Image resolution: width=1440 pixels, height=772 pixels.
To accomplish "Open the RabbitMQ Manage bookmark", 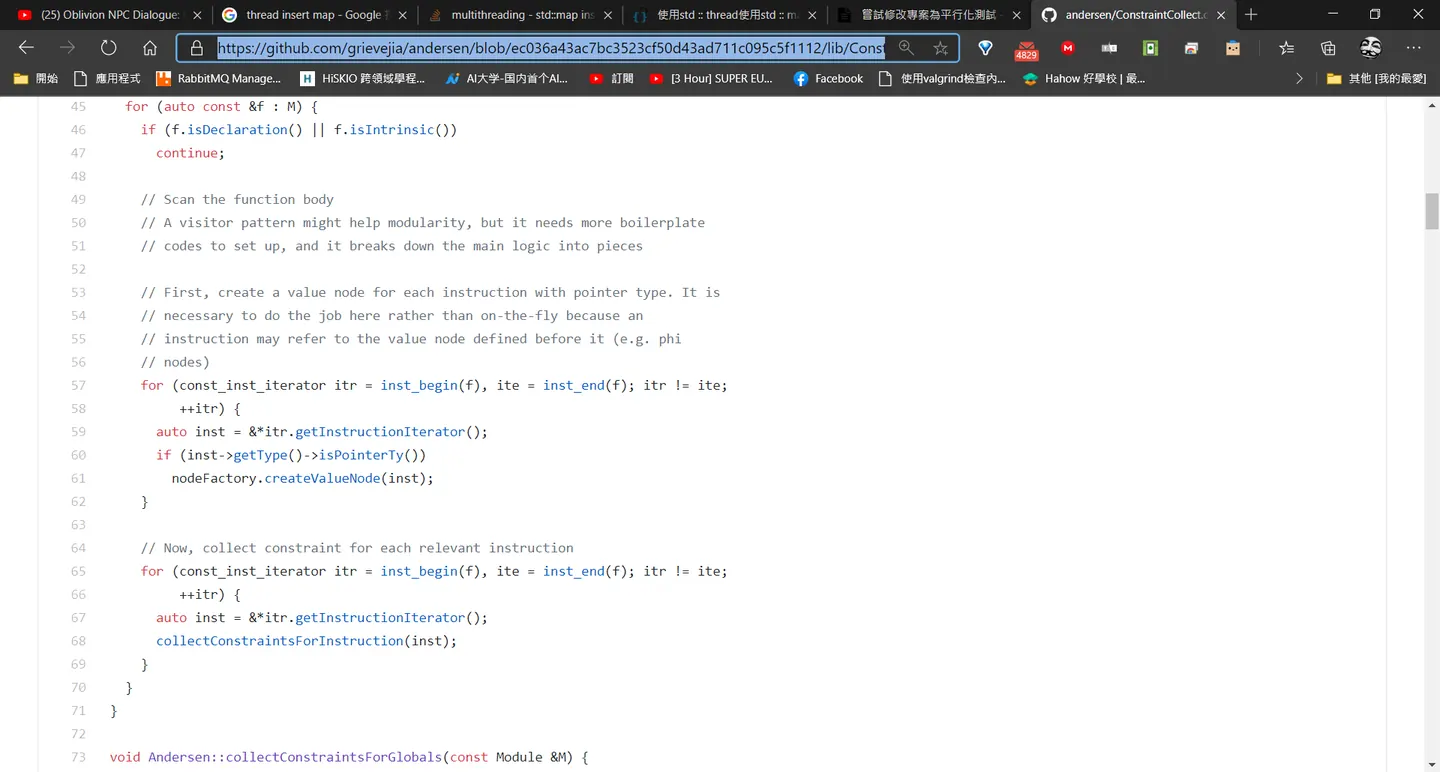I will click(219, 78).
